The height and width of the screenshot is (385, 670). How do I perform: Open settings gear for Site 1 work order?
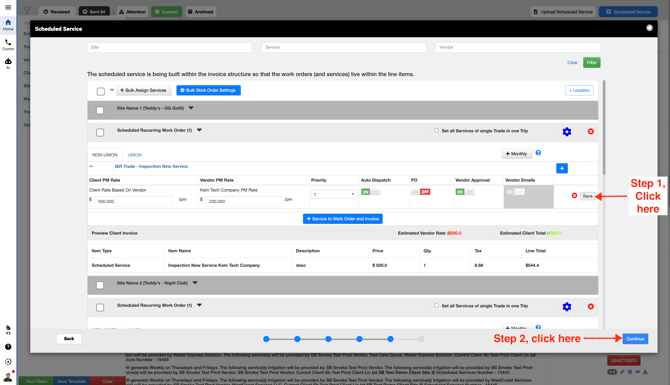click(x=567, y=132)
